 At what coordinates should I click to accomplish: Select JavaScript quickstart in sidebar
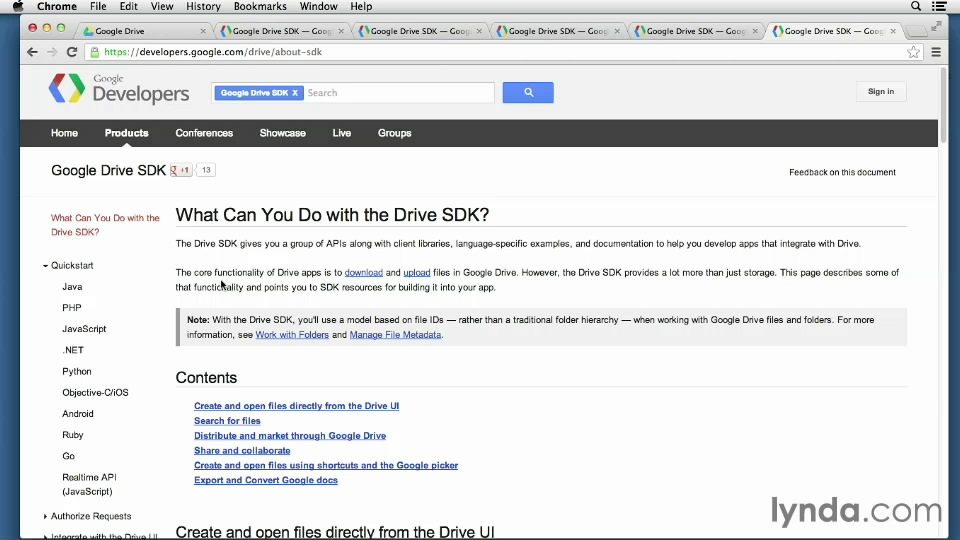coord(84,329)
